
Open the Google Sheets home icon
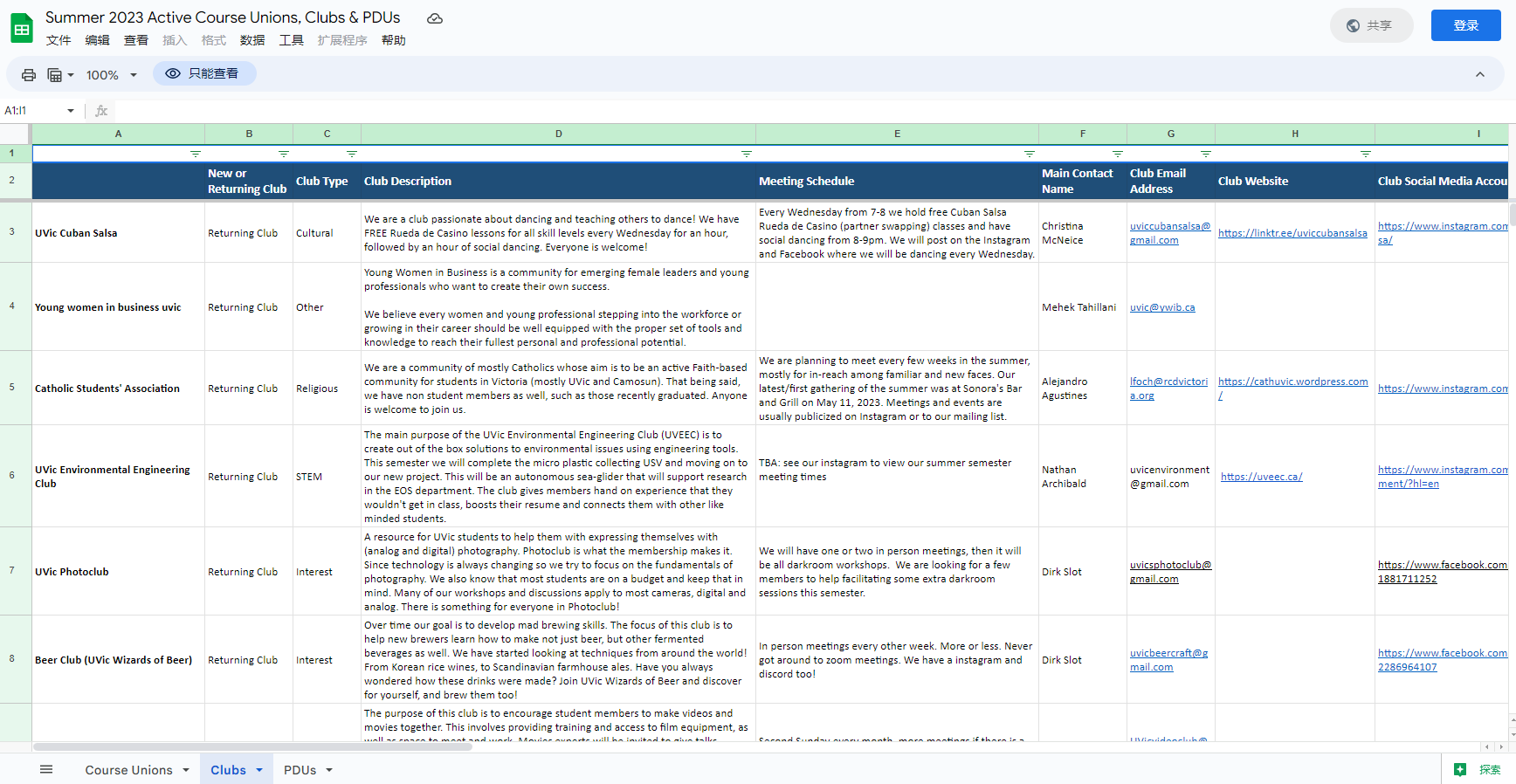[x=22, y=28]
